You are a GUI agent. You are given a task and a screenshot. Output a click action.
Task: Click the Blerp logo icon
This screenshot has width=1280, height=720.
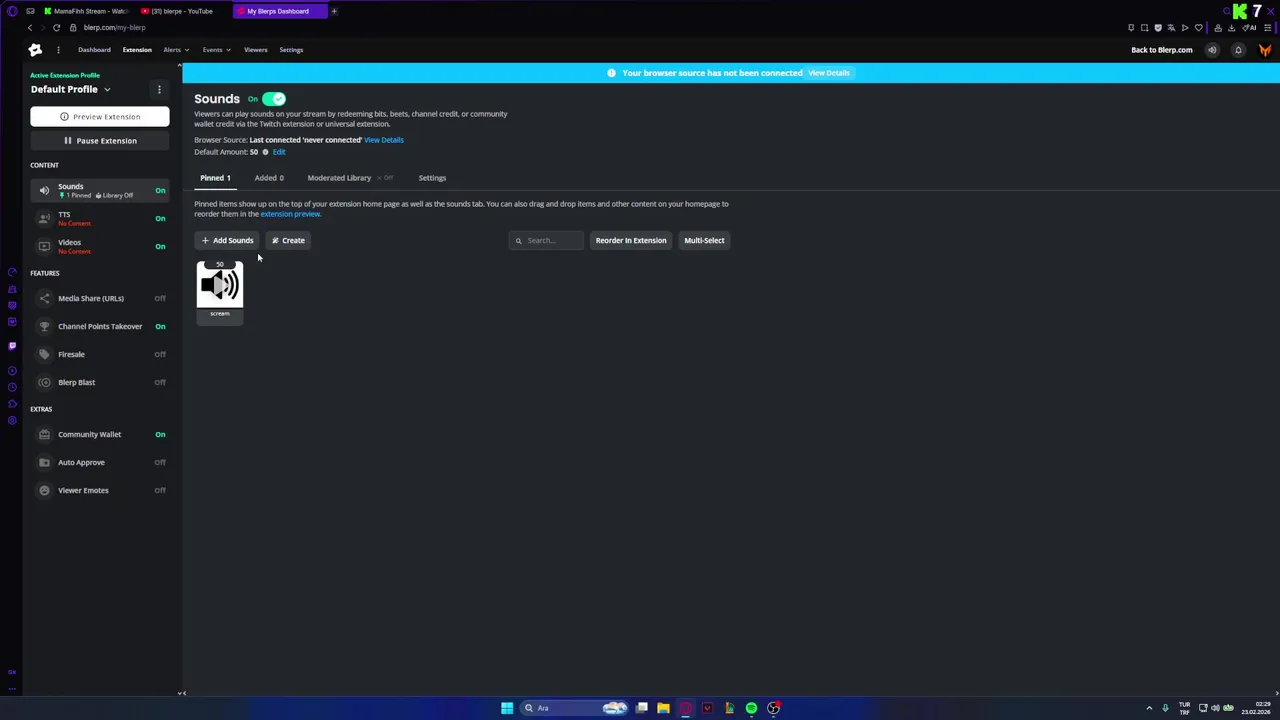coord(35,50)
